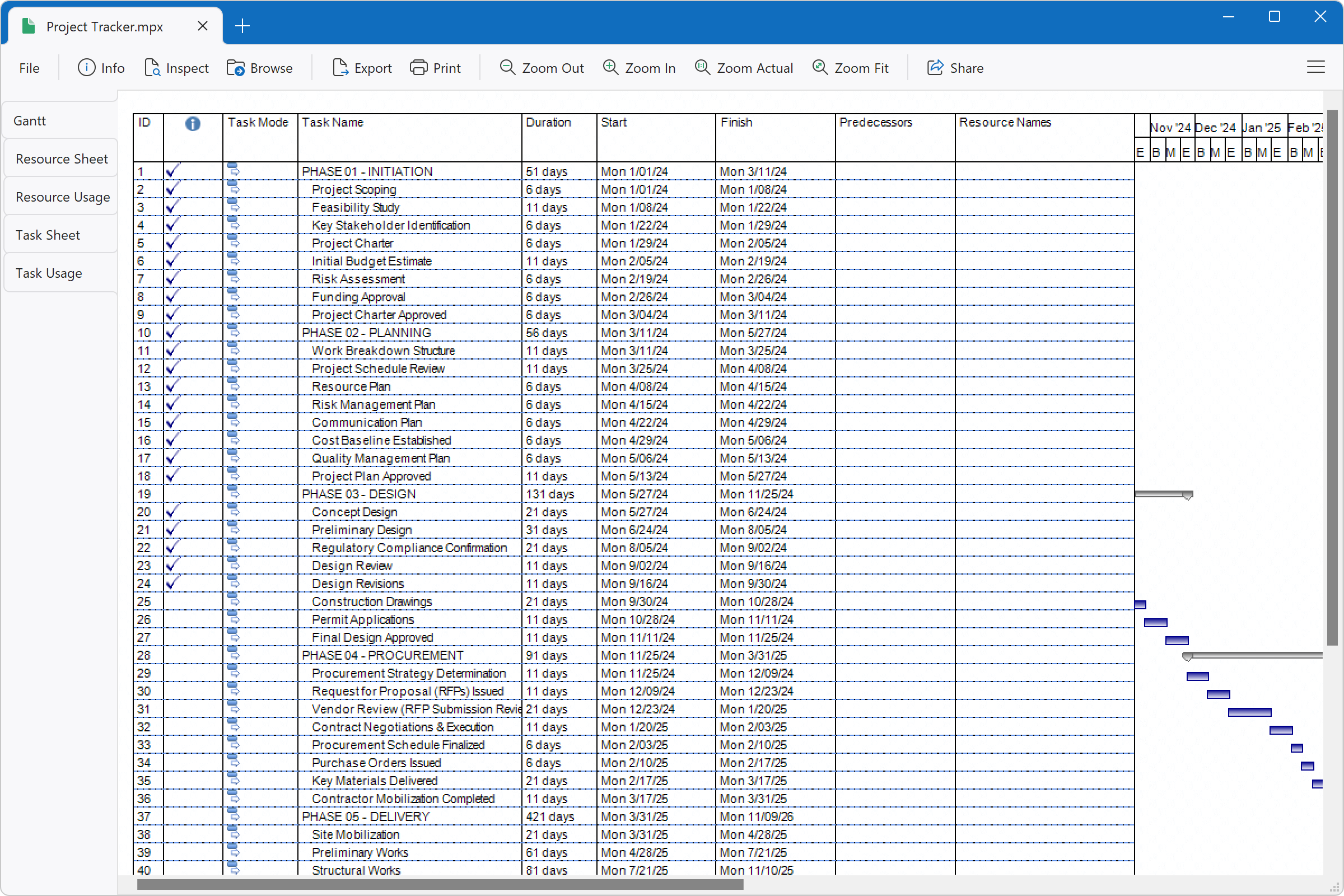Select the Zoom In icon
1344x896 pixels.
[611, 67]
